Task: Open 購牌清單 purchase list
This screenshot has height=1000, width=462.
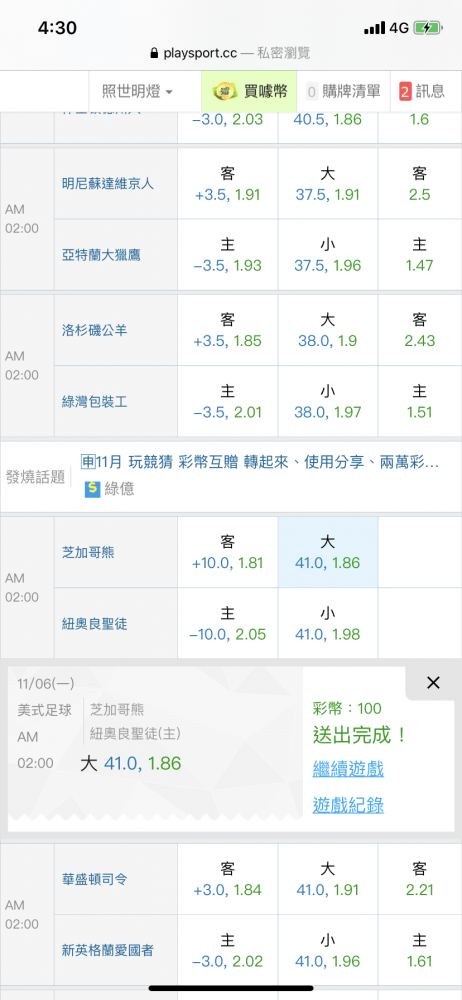Action: tap(343, 91)
